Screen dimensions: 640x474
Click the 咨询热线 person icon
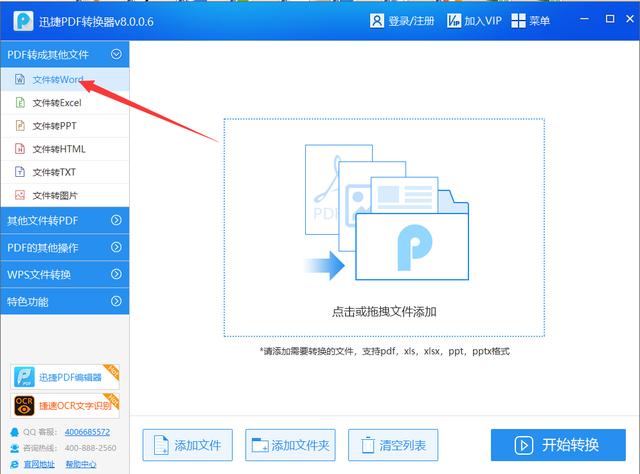point(15,448)
